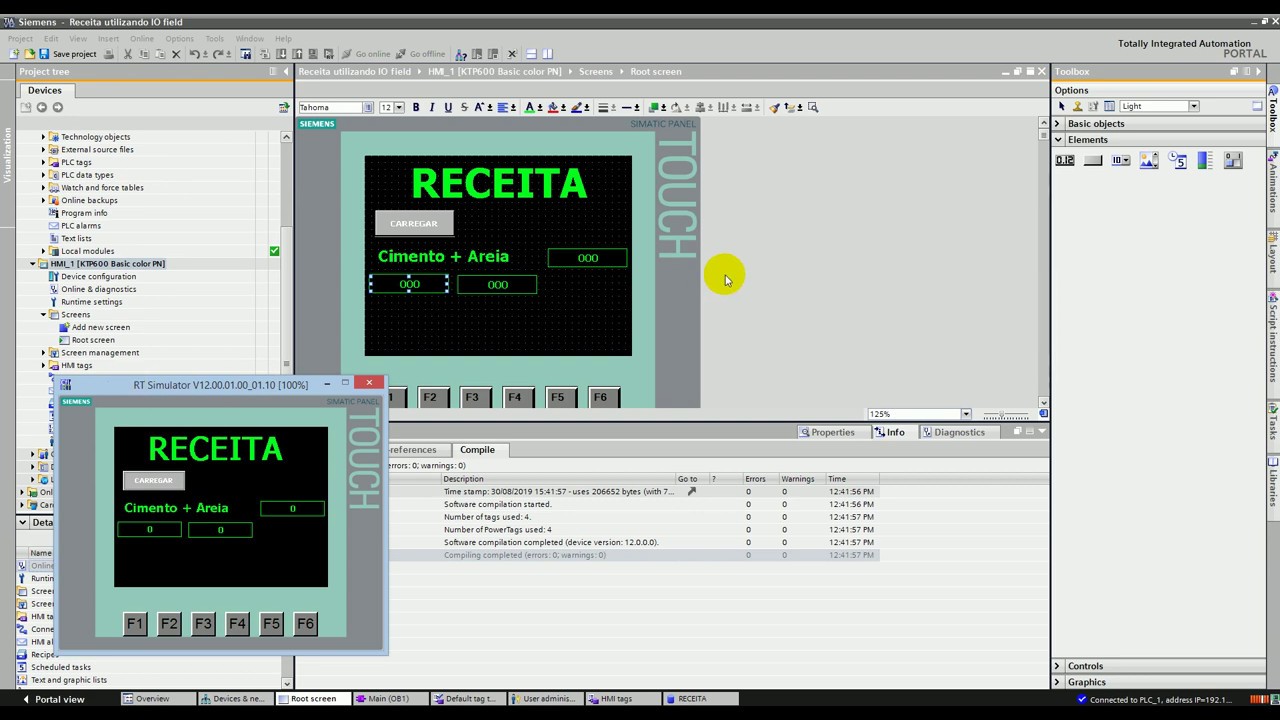This screenshot has height=720, width=1280.
Task: Select the Date/time field element
Action: click(x=1177, y=160)
